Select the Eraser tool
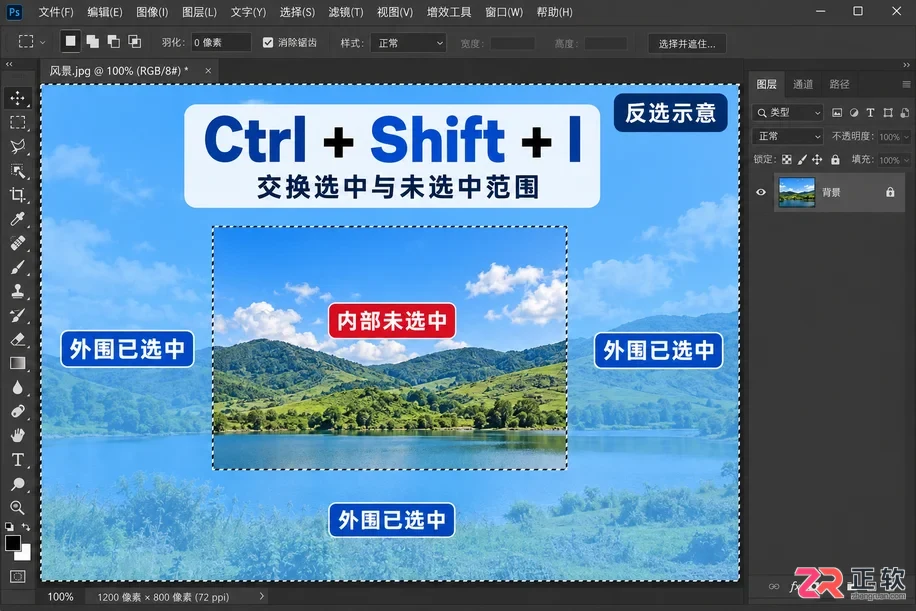916x611 pixels. [18, 339]
